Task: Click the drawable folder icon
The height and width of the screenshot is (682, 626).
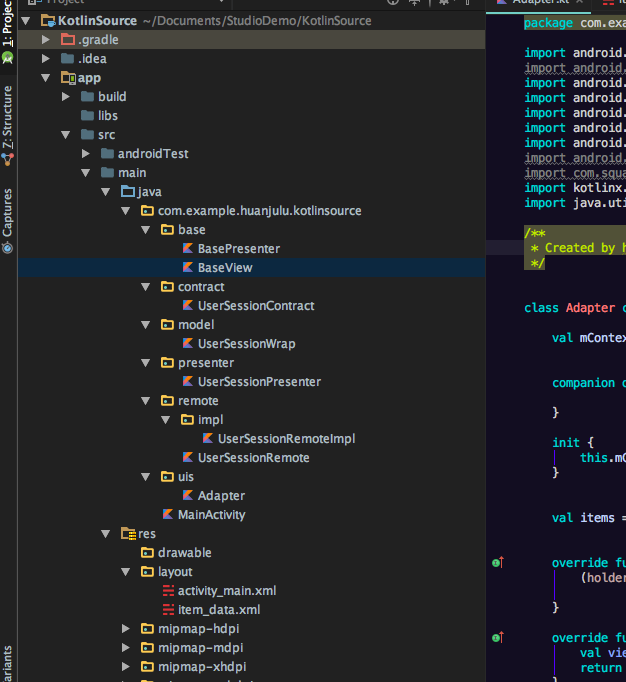Action: pyautogui.click(x=147, y=553)
